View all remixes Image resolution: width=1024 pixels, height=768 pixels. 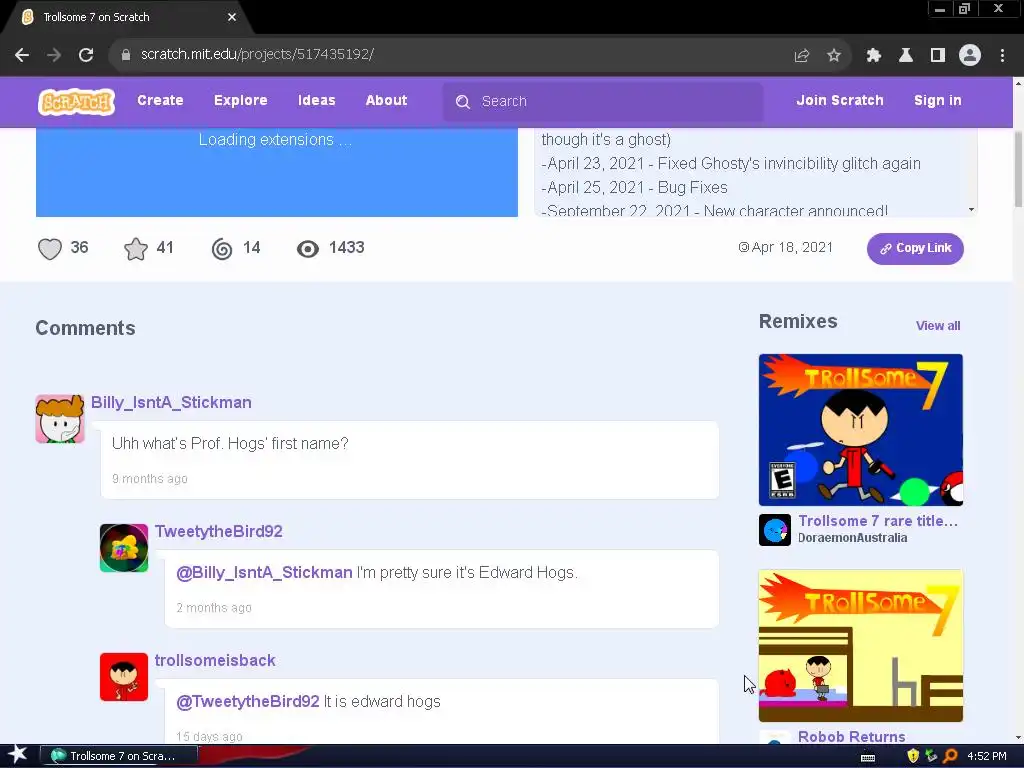(938, 326)
